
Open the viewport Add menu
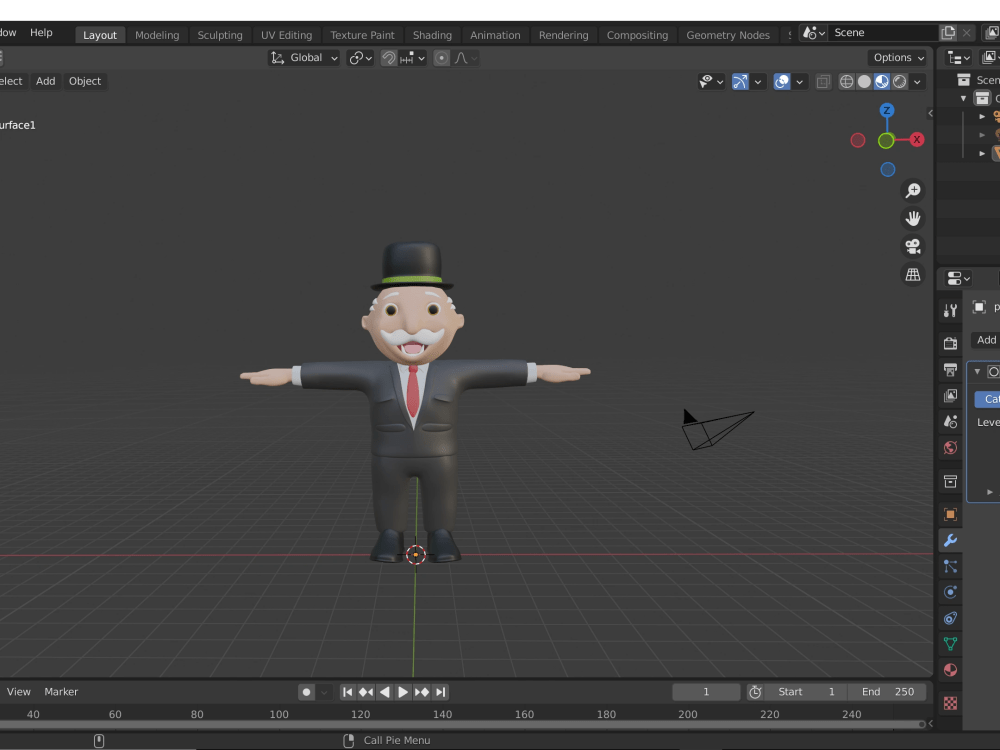pos(45,81)
